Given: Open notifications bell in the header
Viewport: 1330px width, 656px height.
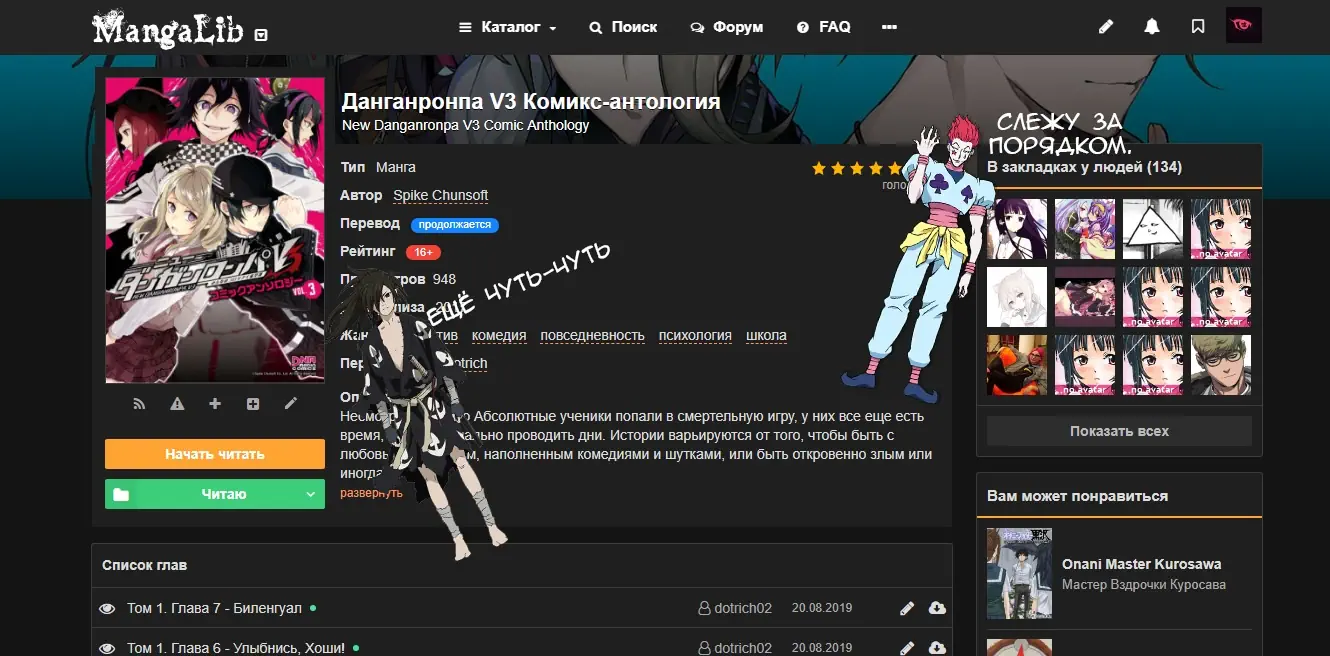Looking at the screenshot, I should [1152, 27].
